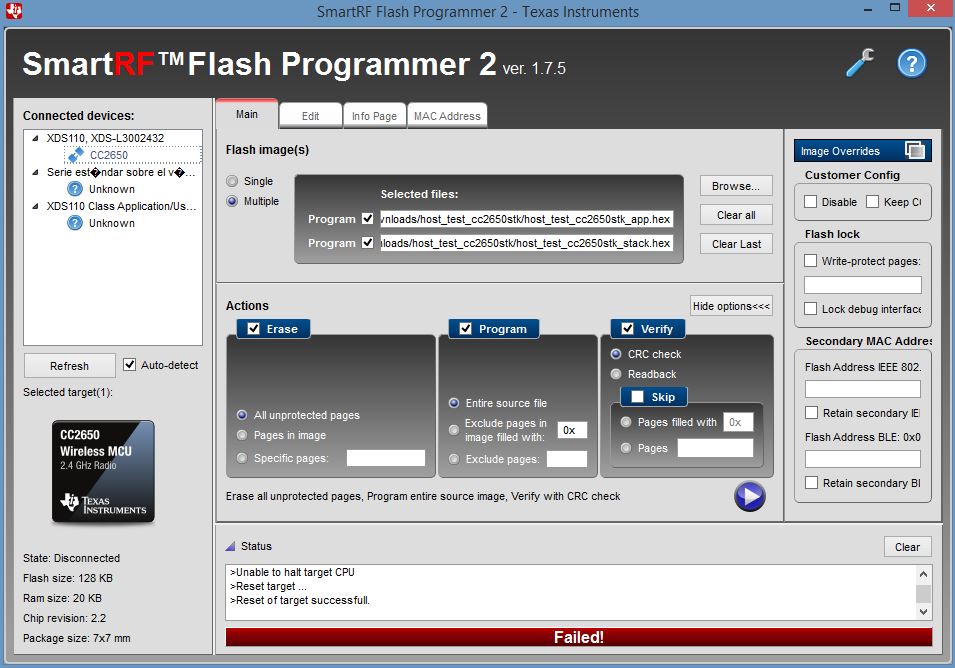This screenshot has width=955, height=668.
Task: Click the Flash Address BLE input field
Action: 862,459
